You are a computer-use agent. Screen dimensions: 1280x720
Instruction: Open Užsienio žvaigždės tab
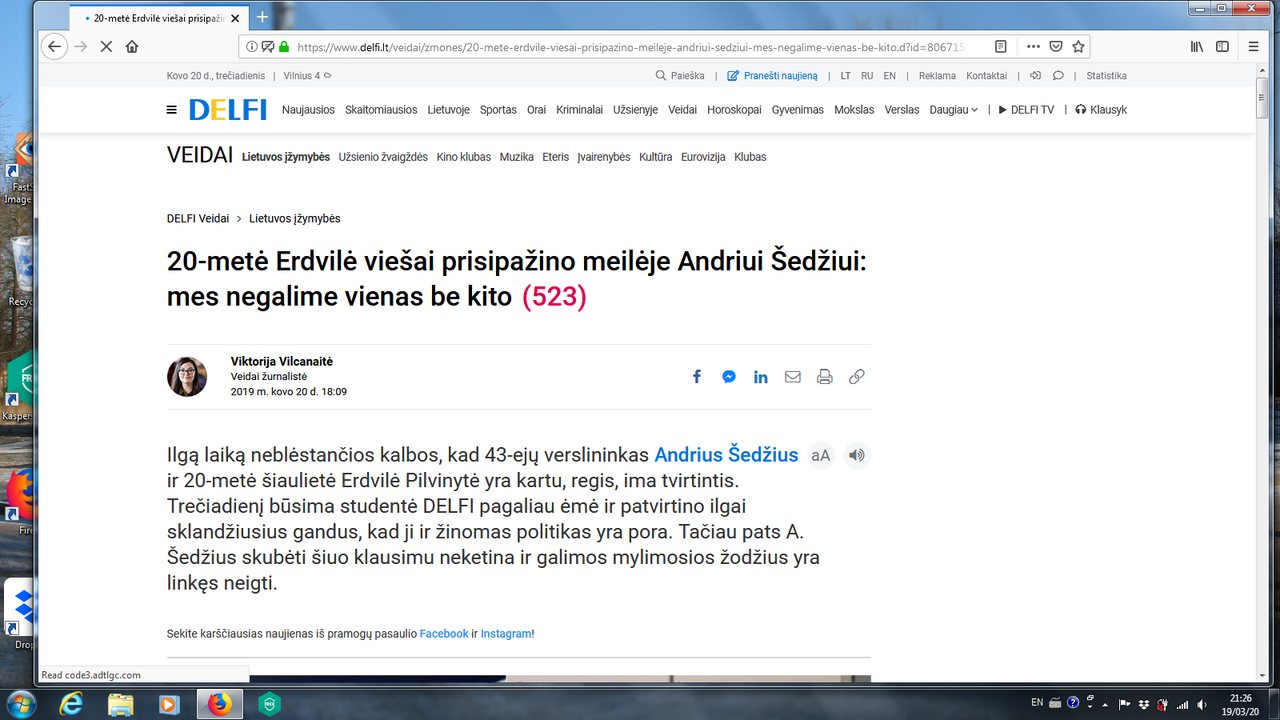383,157
